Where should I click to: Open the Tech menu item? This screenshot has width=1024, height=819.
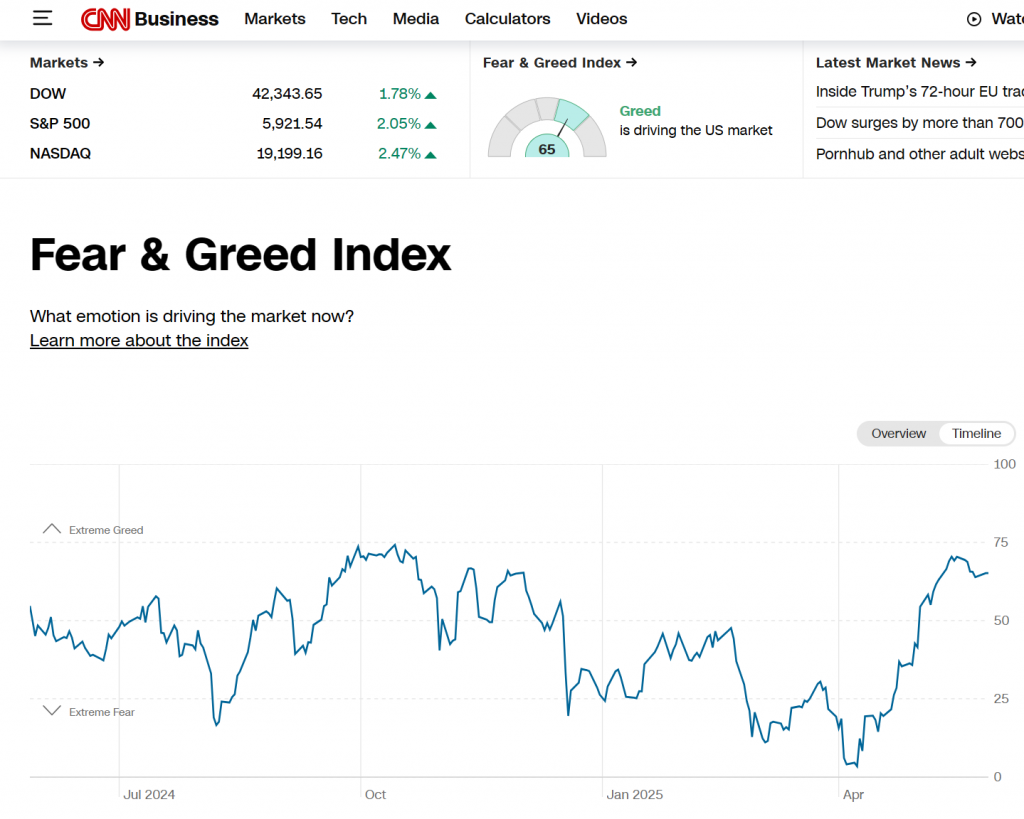[349, 19]
